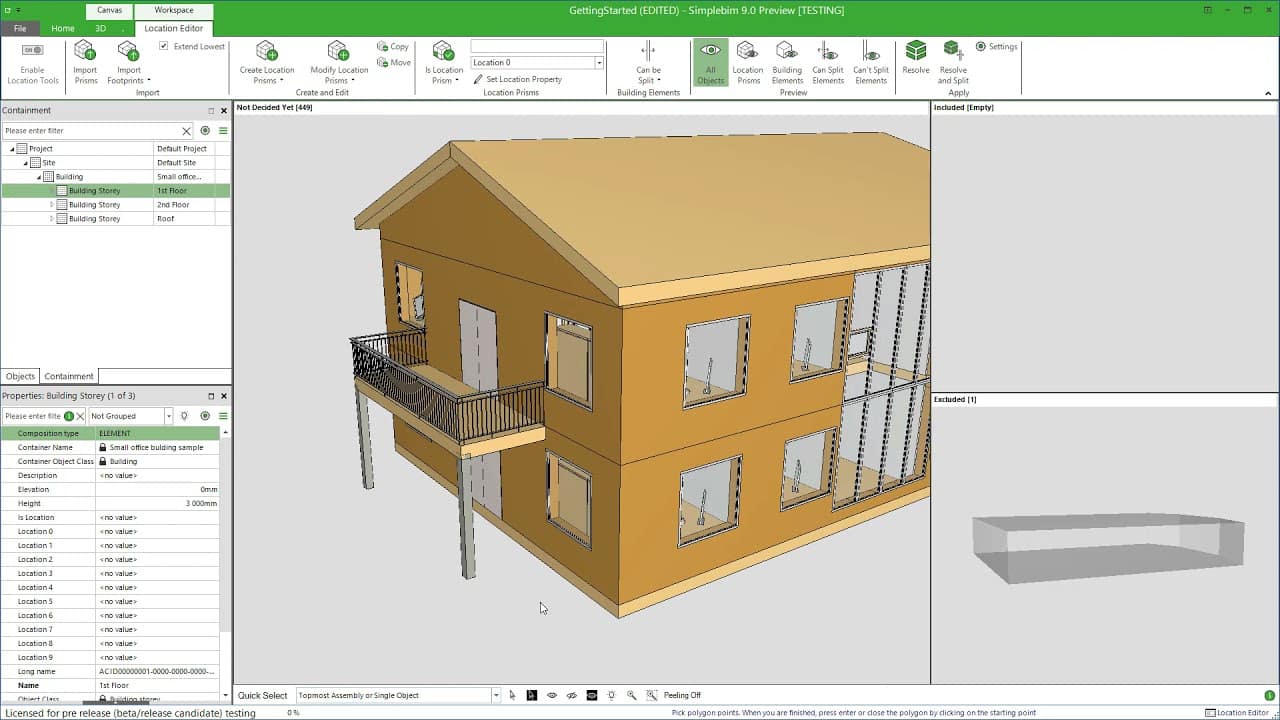This screenshot has height=720, width=1280.
Task: Click the Containment filter input field
Action: (90, 131)
